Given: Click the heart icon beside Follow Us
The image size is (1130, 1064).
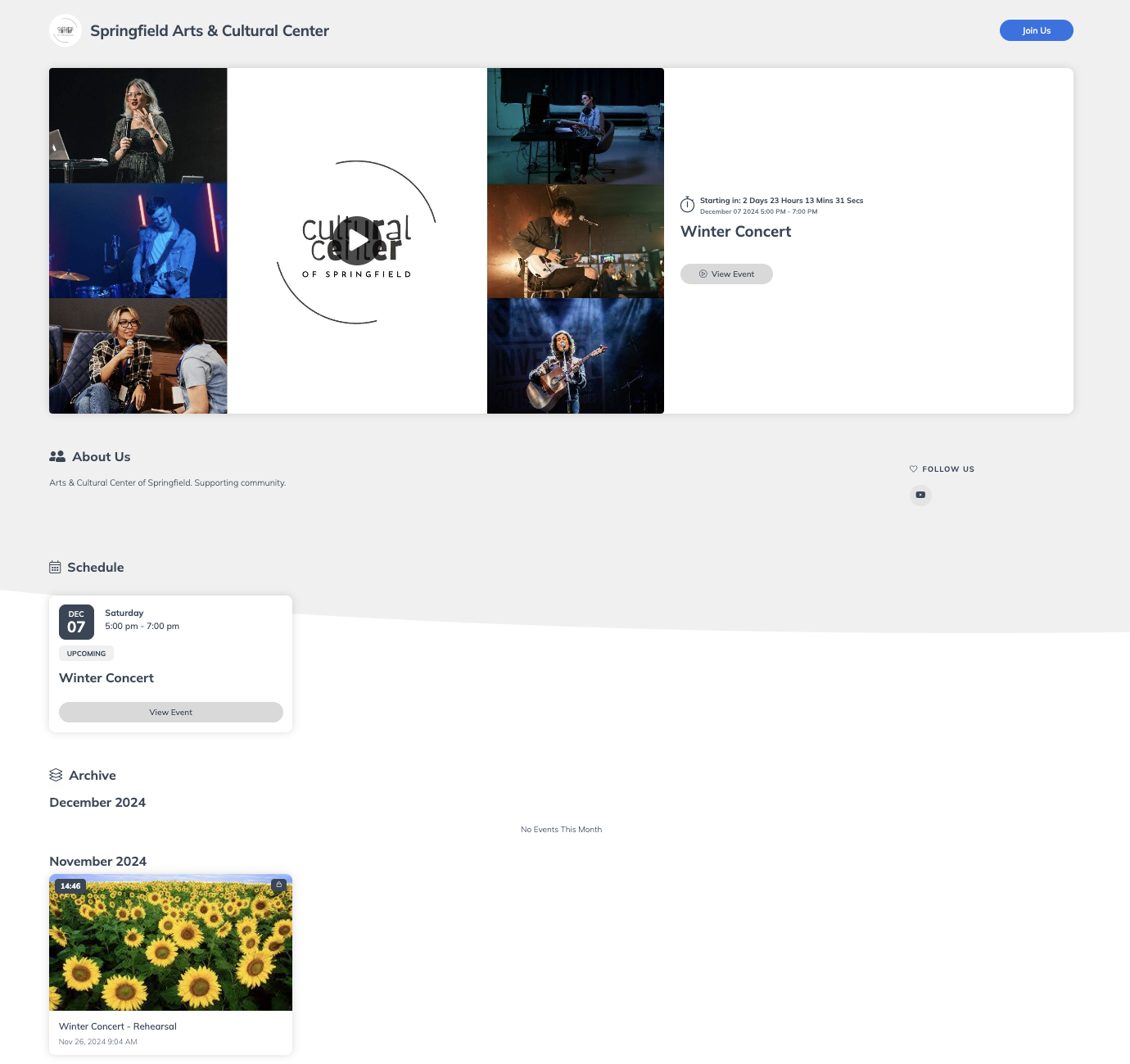Looking at the screenshot, I should [x=913, y=469].
